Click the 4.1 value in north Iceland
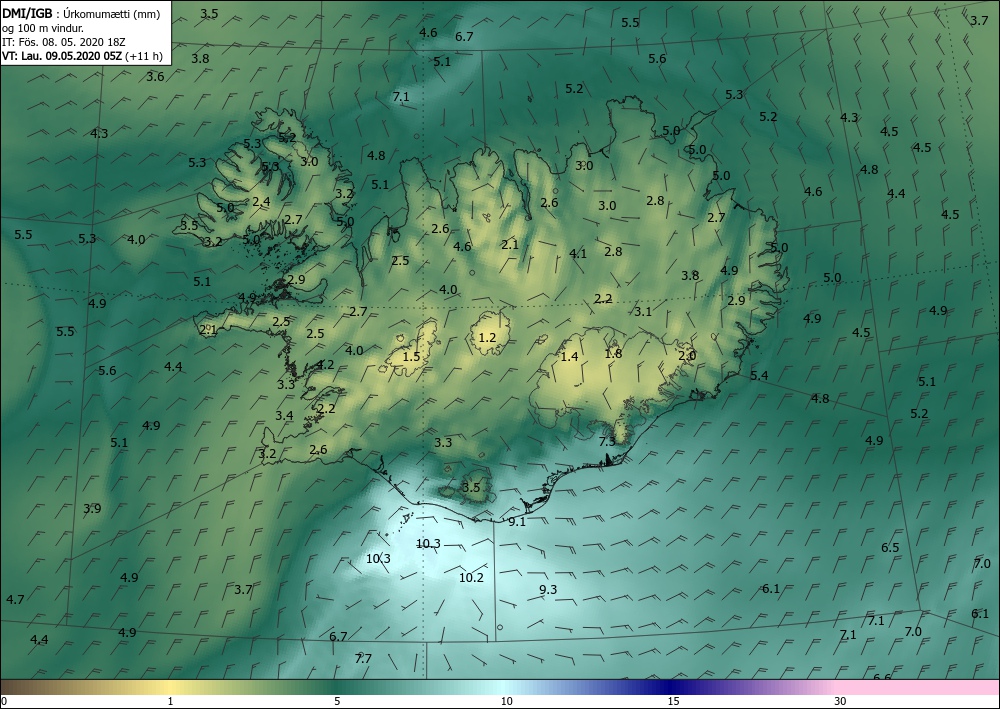 578,254
